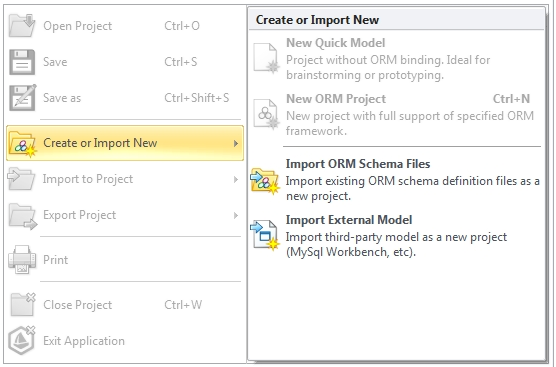This screenshot has height=367, width=556.
Task: Click the Ctrl+S shortcut label
Action: (x=181, y=62)
